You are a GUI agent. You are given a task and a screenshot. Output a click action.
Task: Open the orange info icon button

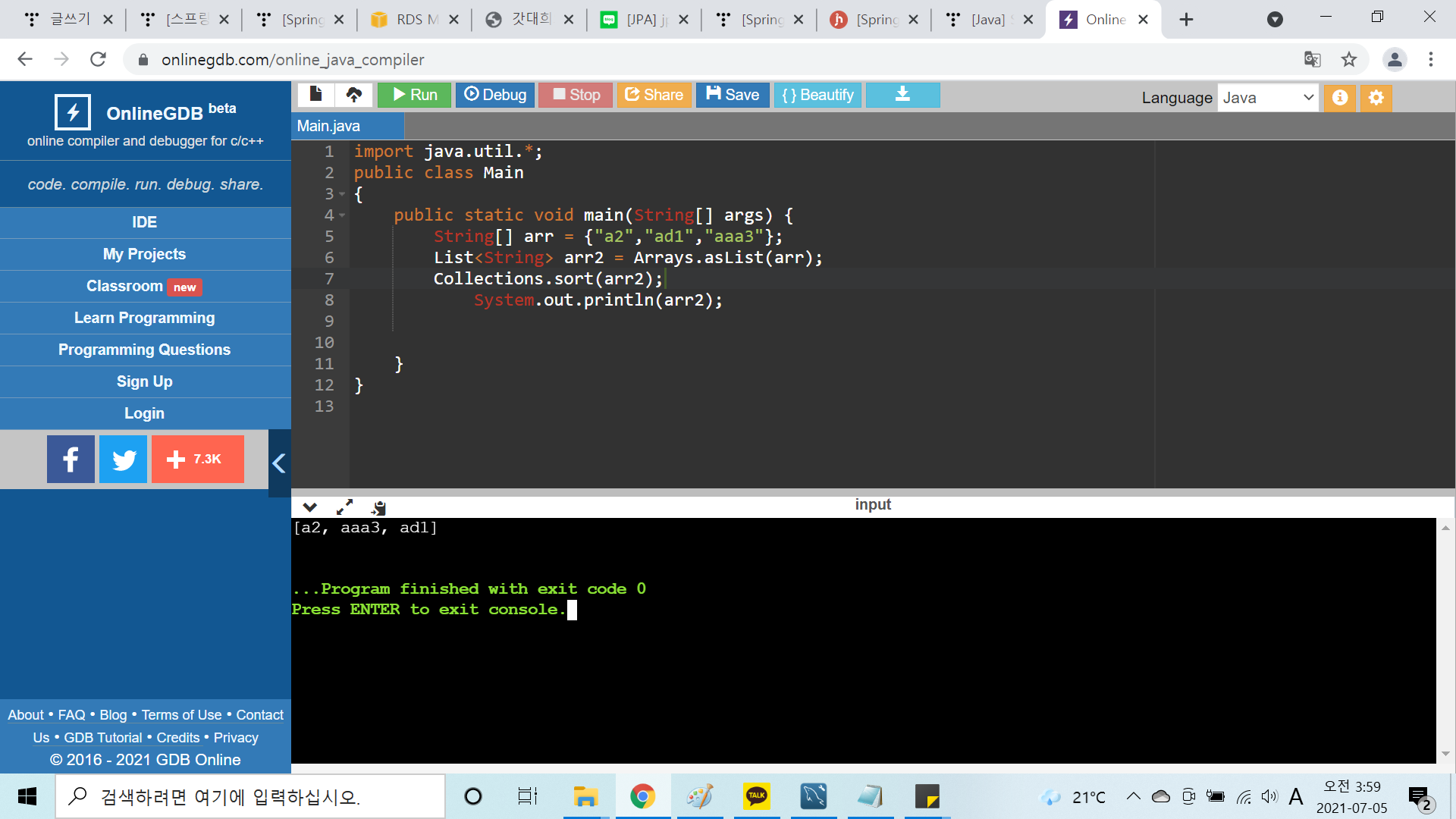coord(1340,98)
